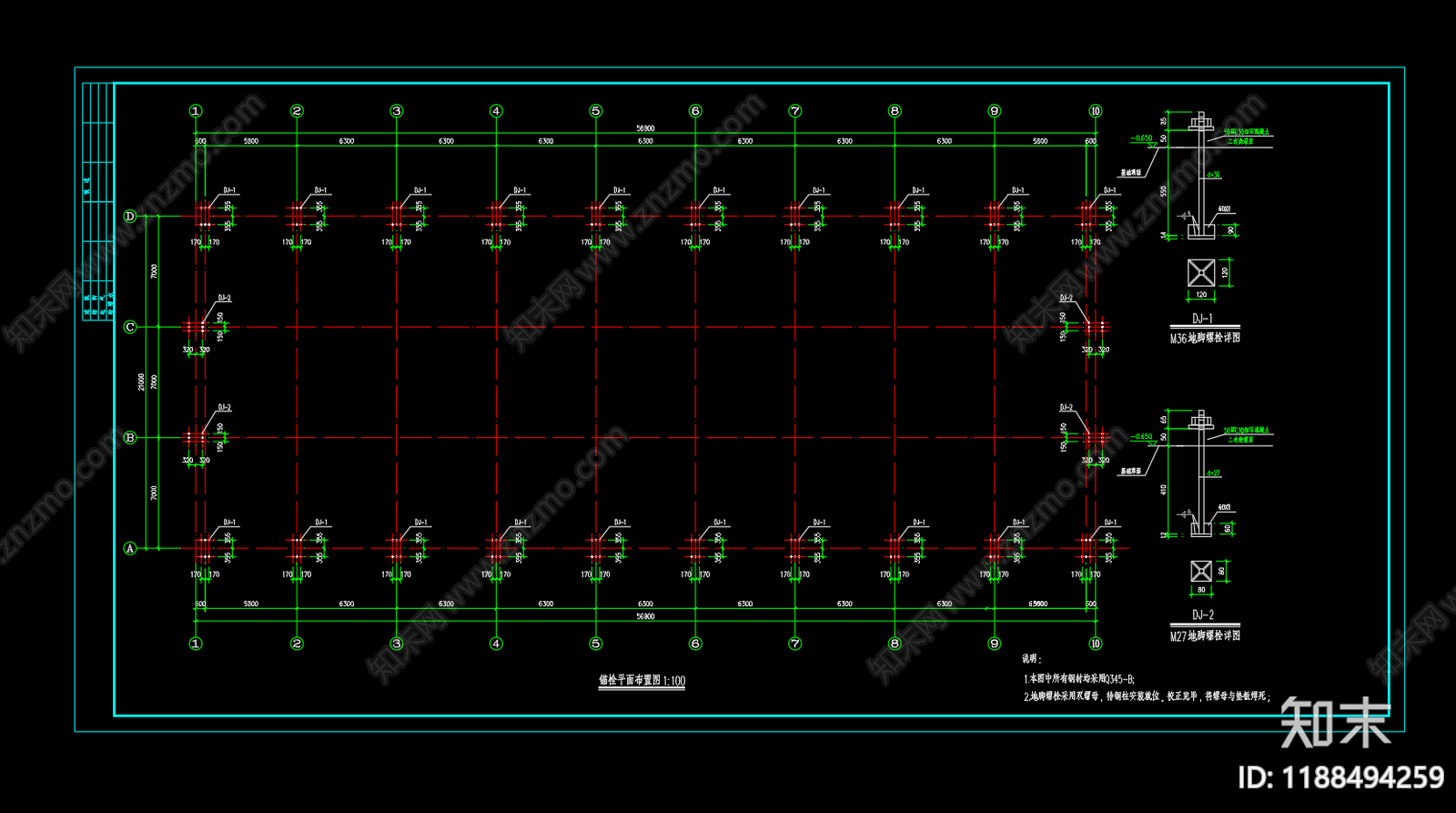The height and width of the screenshot is (813, 1456).
Task: Select note 2 about 地脚螺栓 double nuts
Action: (1147, 696)
